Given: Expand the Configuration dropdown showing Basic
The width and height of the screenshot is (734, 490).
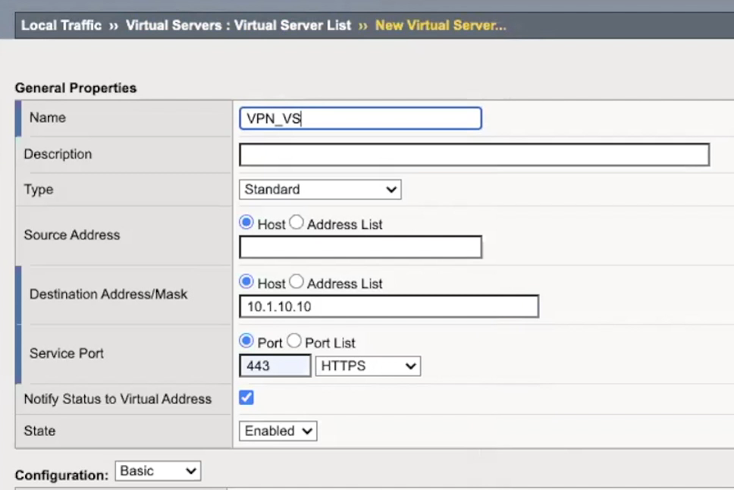Looking at the screenshot, I should coord(158,470).
